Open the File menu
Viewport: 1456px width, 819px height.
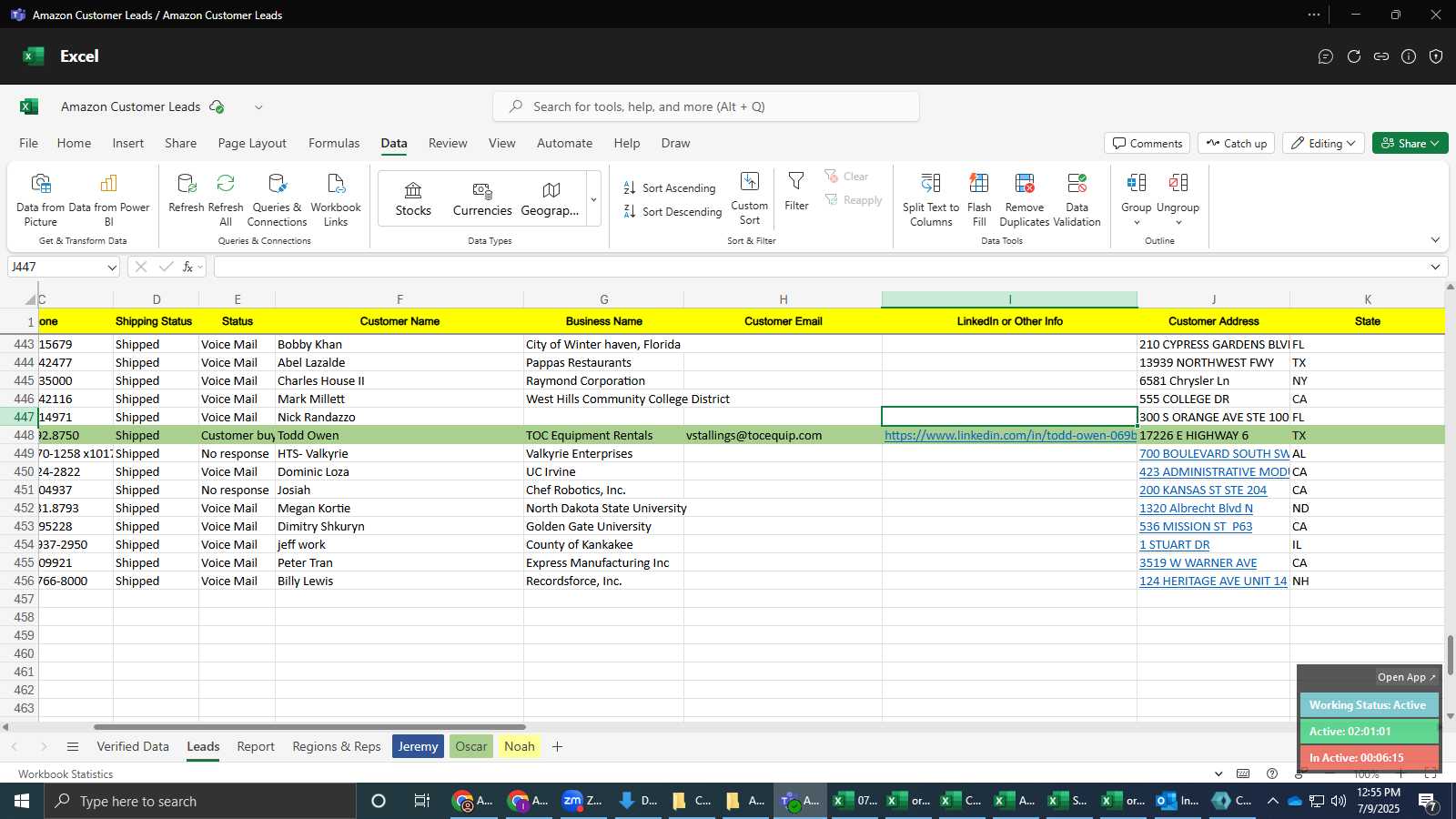29,144
